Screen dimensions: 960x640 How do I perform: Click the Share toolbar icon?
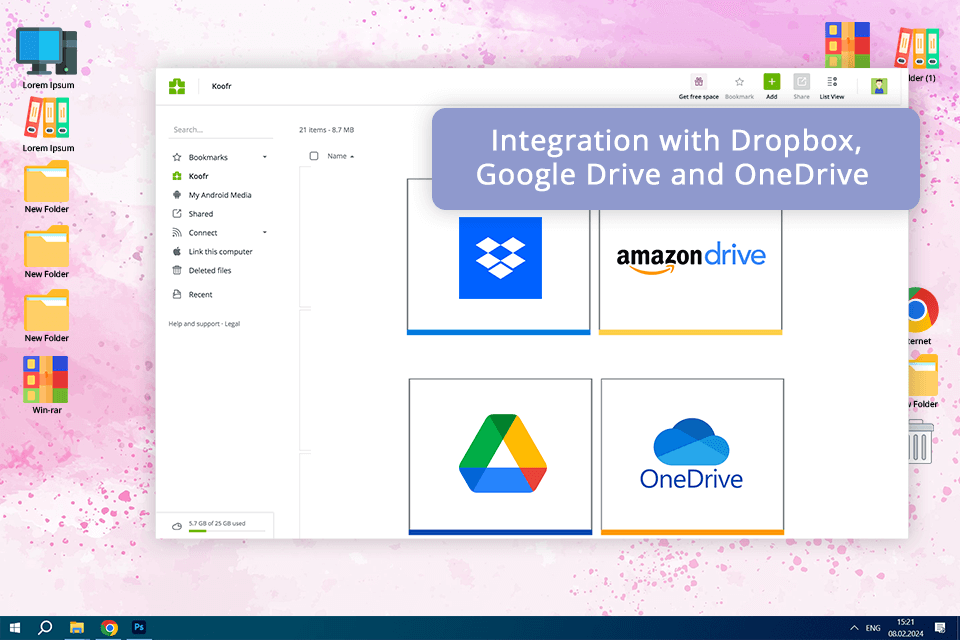[x=801, y=81]
